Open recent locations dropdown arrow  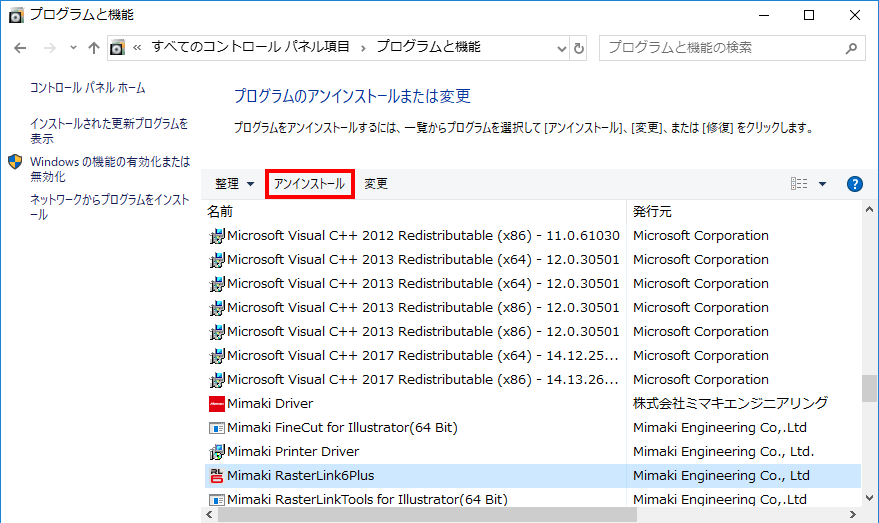[73, 48]
